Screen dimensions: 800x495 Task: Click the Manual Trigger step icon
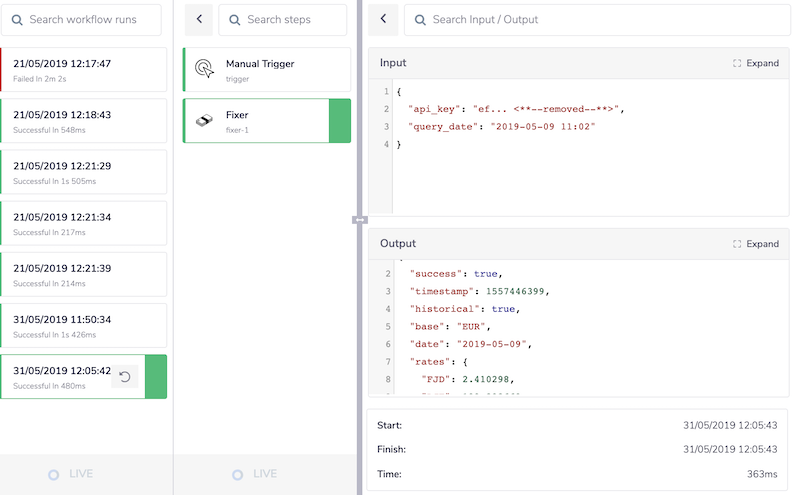[x=203, y=68]
